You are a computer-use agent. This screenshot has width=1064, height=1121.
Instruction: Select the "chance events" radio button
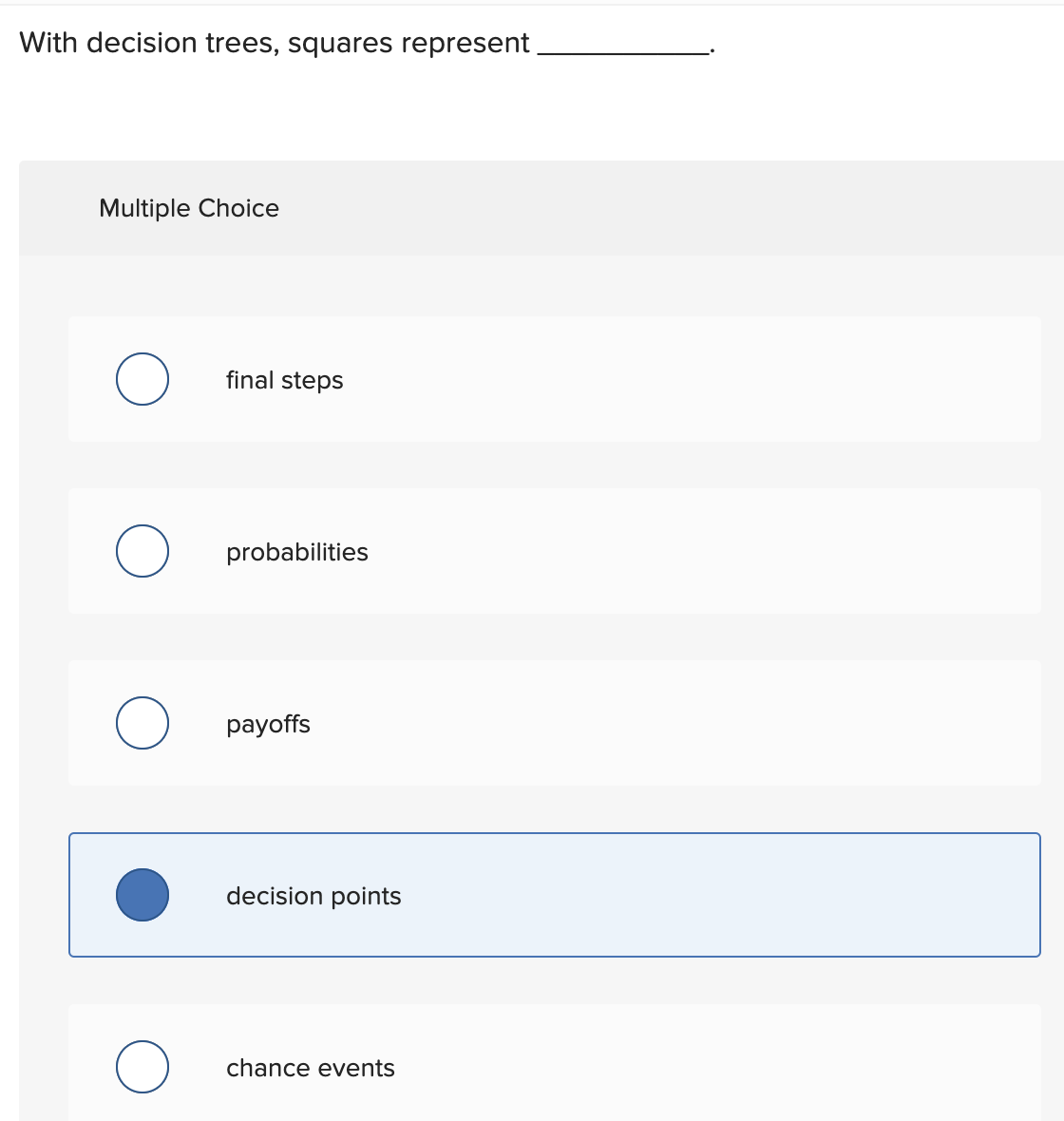pos(142,1066)
